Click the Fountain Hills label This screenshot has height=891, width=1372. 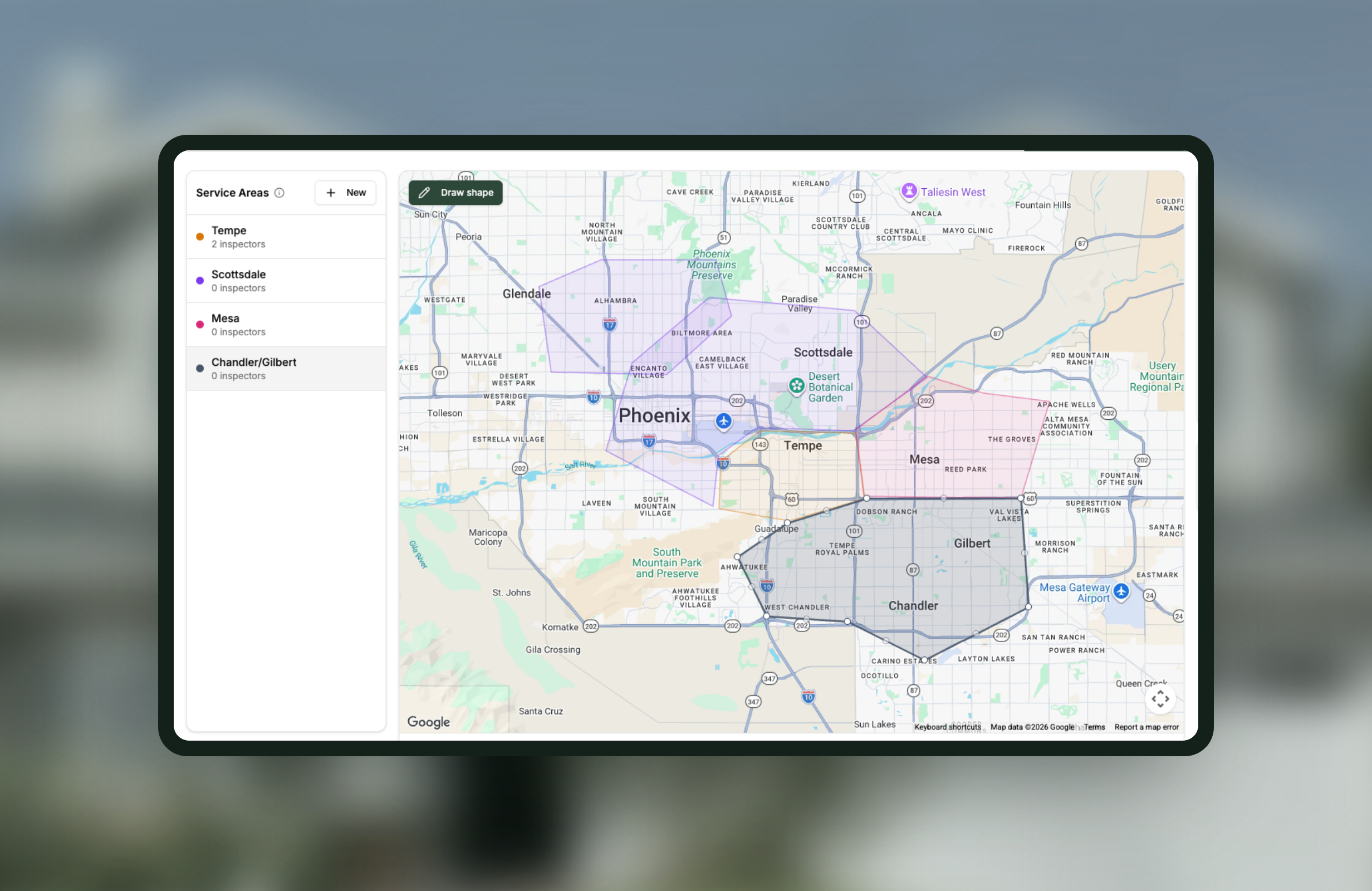(1042, 205)
